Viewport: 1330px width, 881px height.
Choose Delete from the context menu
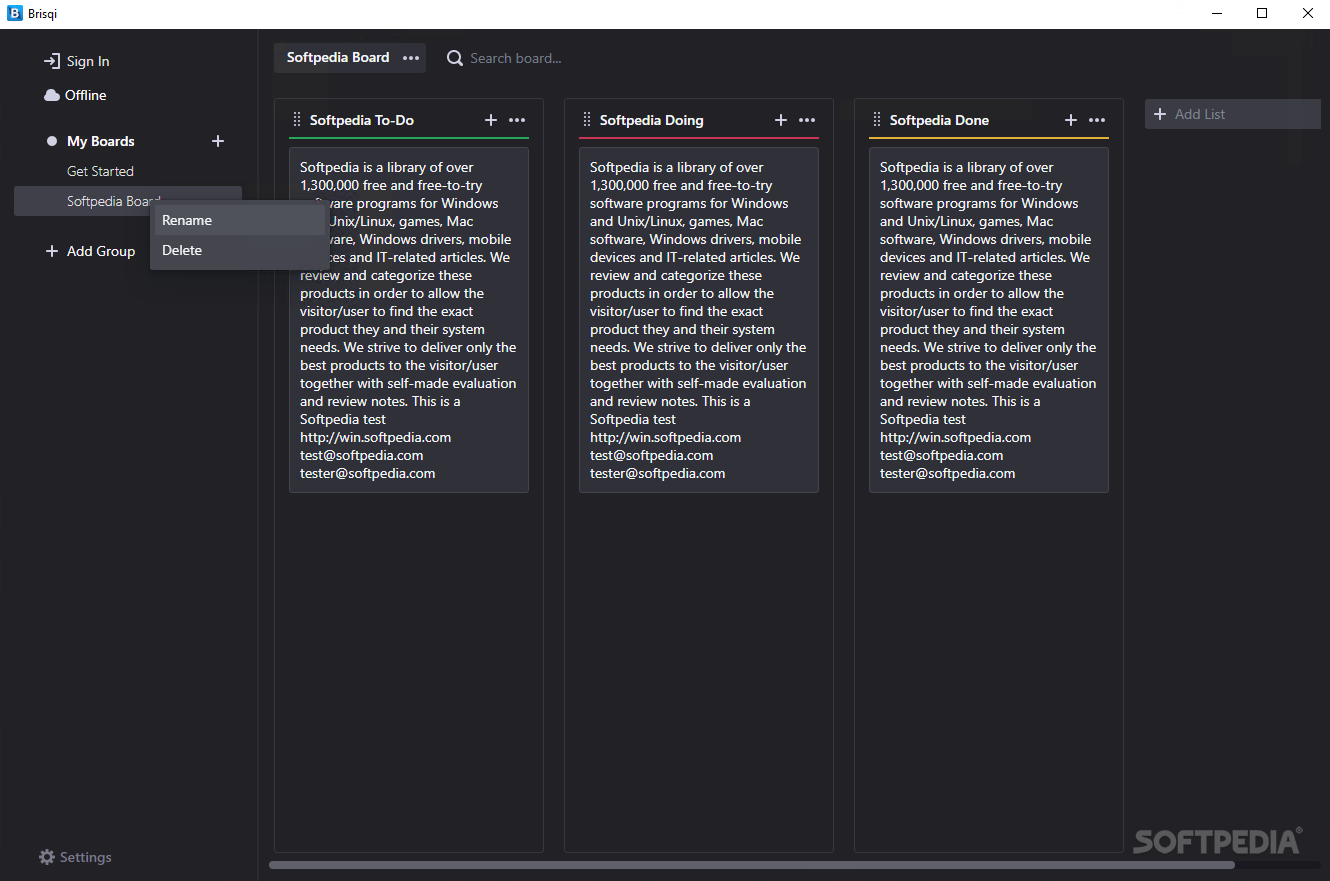240,250
